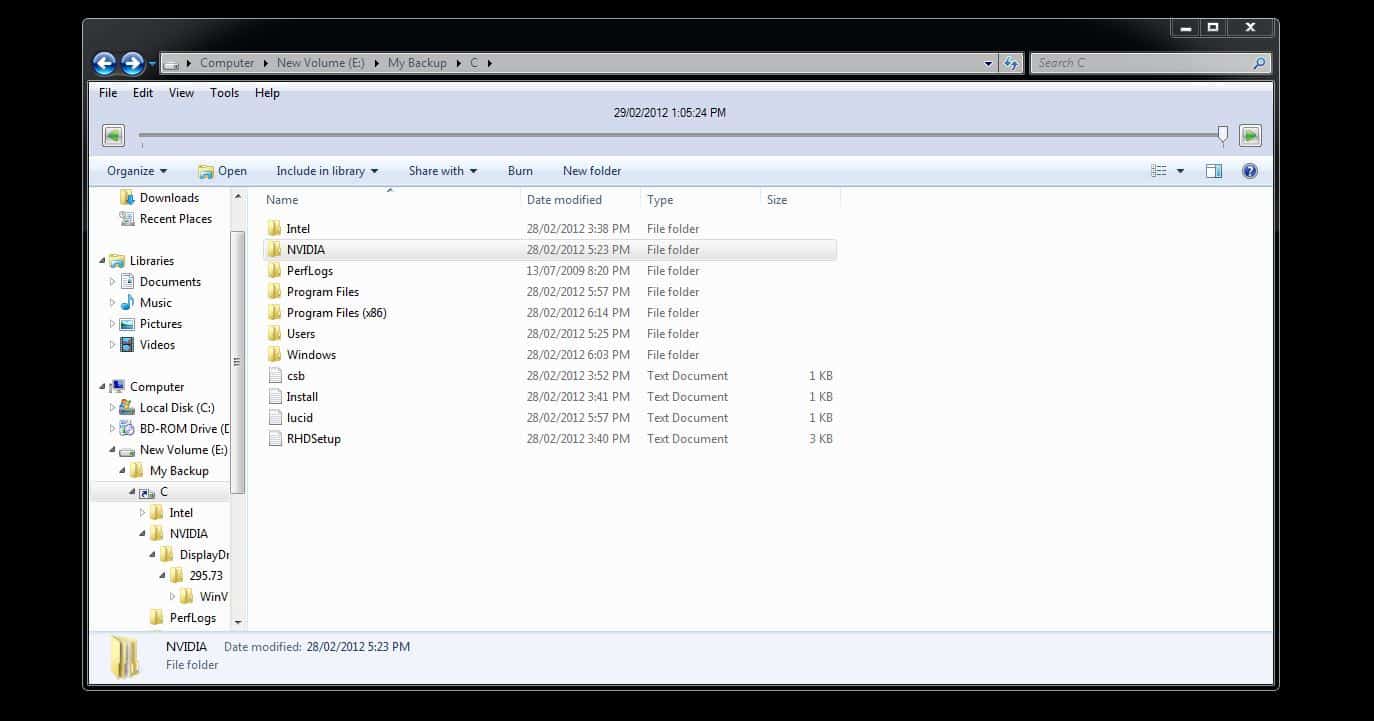Open the View menu
Screen dimensions: 1374x721
tap(181, 93)
